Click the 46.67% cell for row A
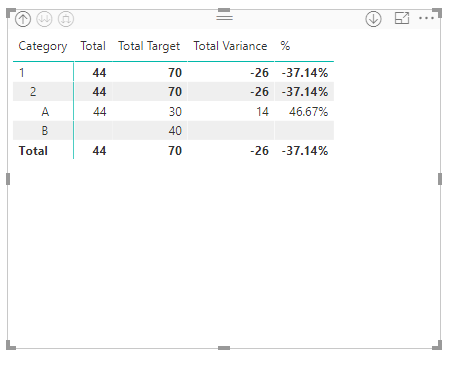This screenshot has width=452, height=365. [x=308, y=111]
